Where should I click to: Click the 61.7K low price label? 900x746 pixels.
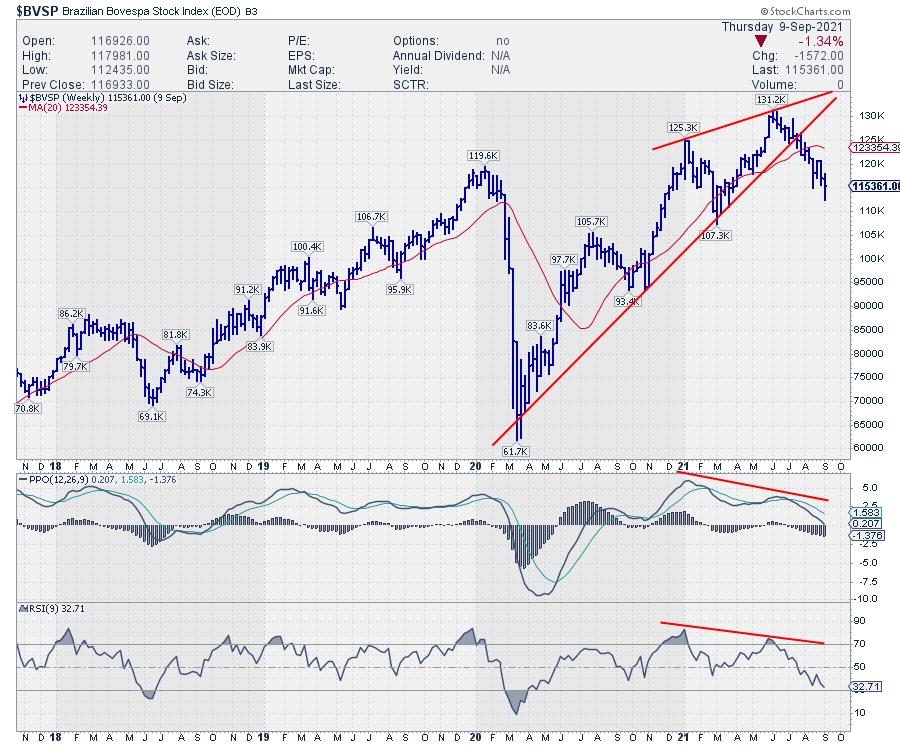513,452
